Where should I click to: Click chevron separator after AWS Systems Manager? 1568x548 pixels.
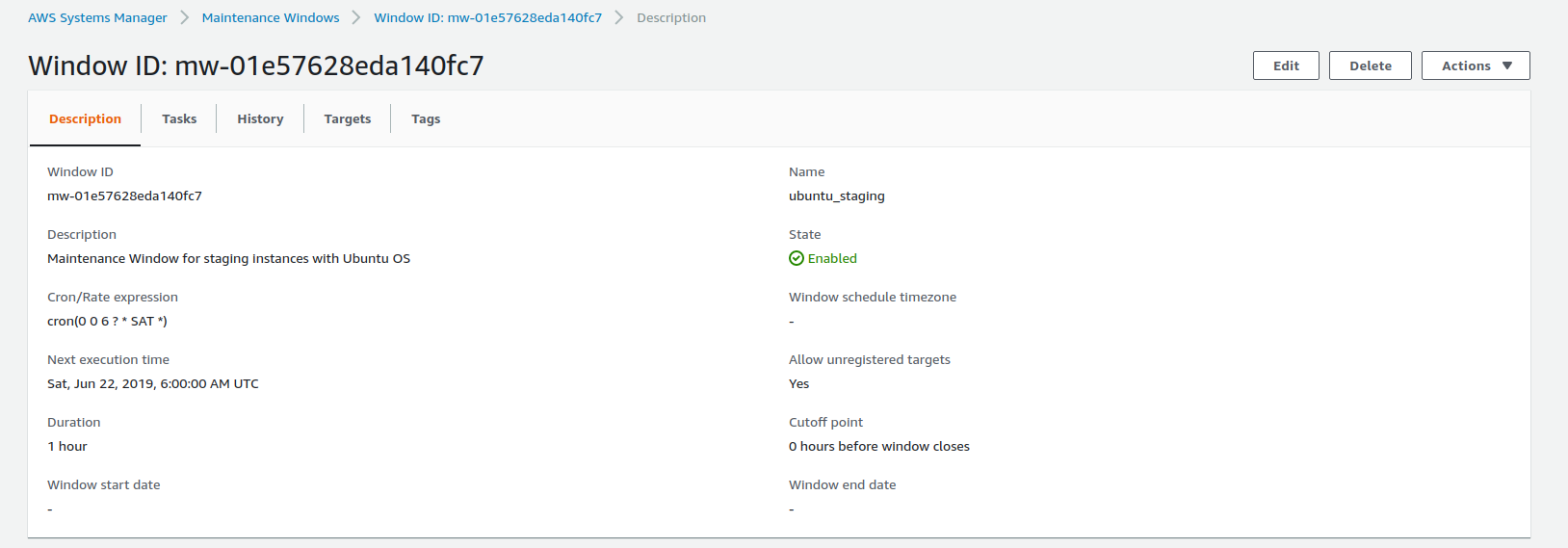pos(185,17)
